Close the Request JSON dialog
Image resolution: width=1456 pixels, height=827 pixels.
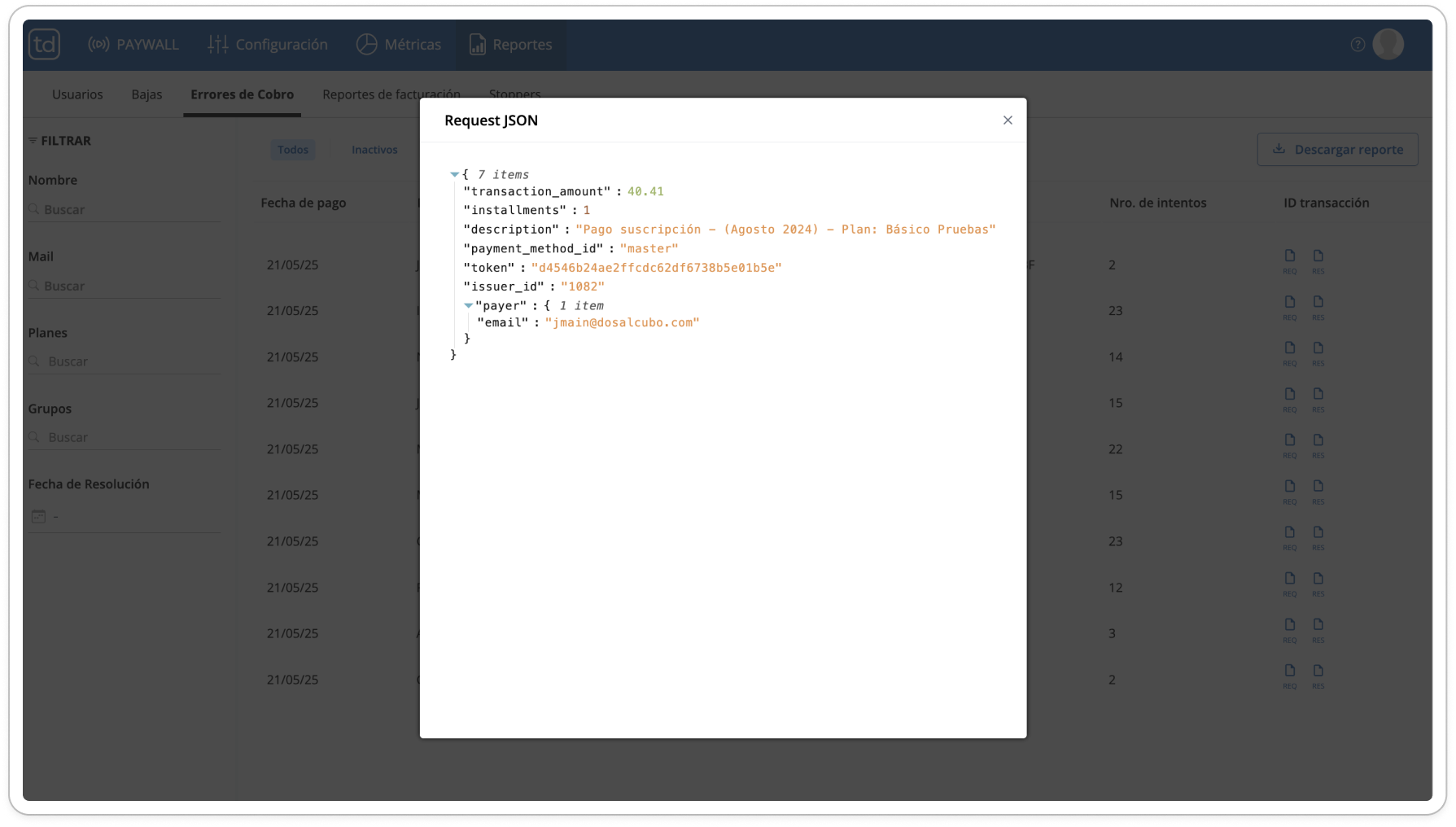(x=1008, y=120)
